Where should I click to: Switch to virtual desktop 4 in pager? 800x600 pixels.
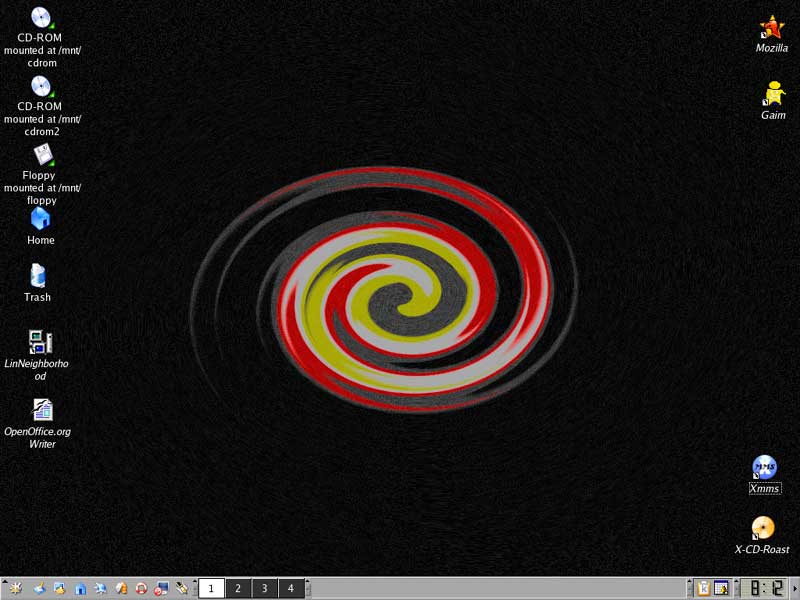[x=291, y=589]
